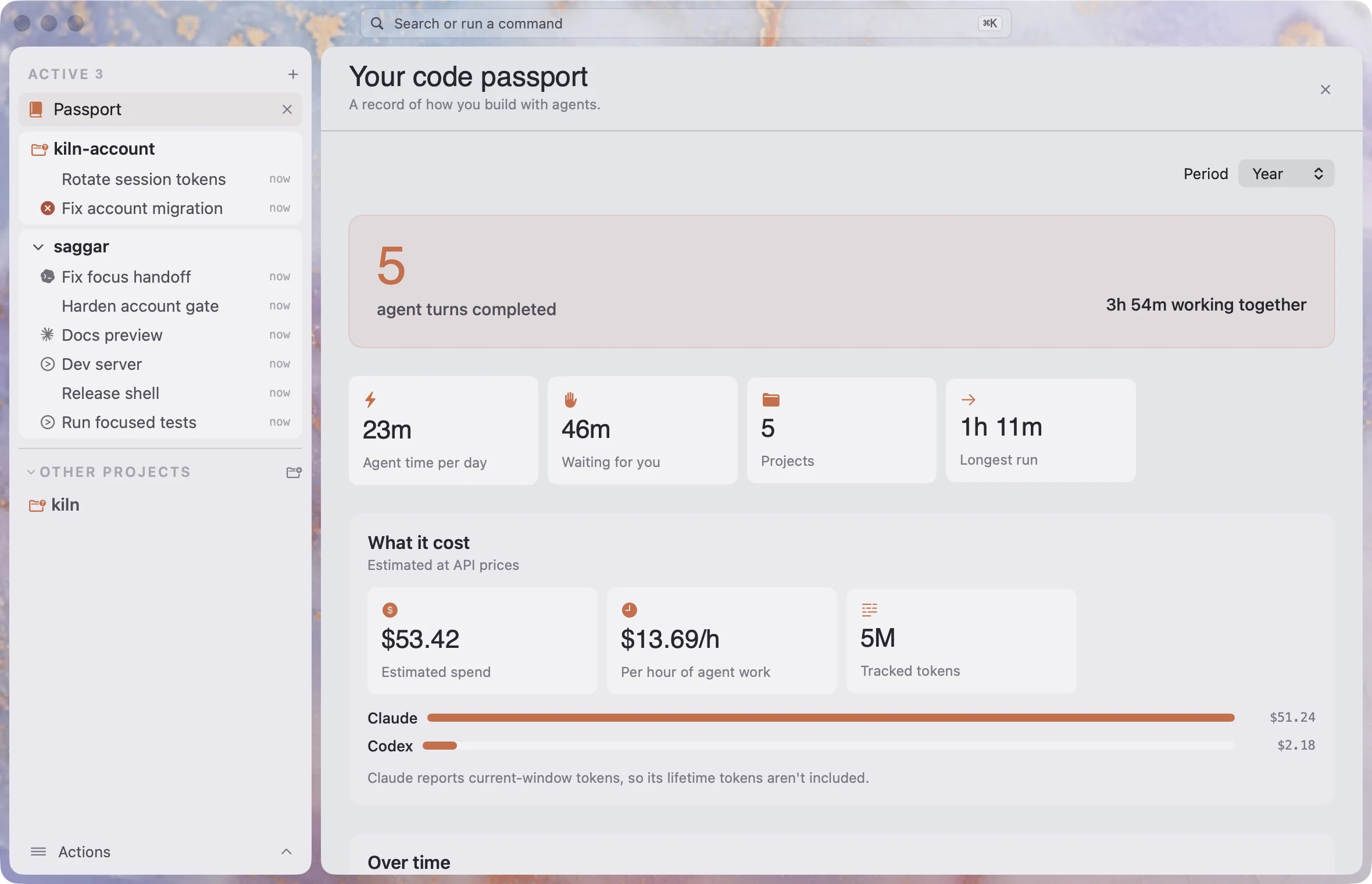Click the kiln-account folder icon
The width and height of the screenshot is (1372, 884).
pyautogui.click(x=39, y=149)
